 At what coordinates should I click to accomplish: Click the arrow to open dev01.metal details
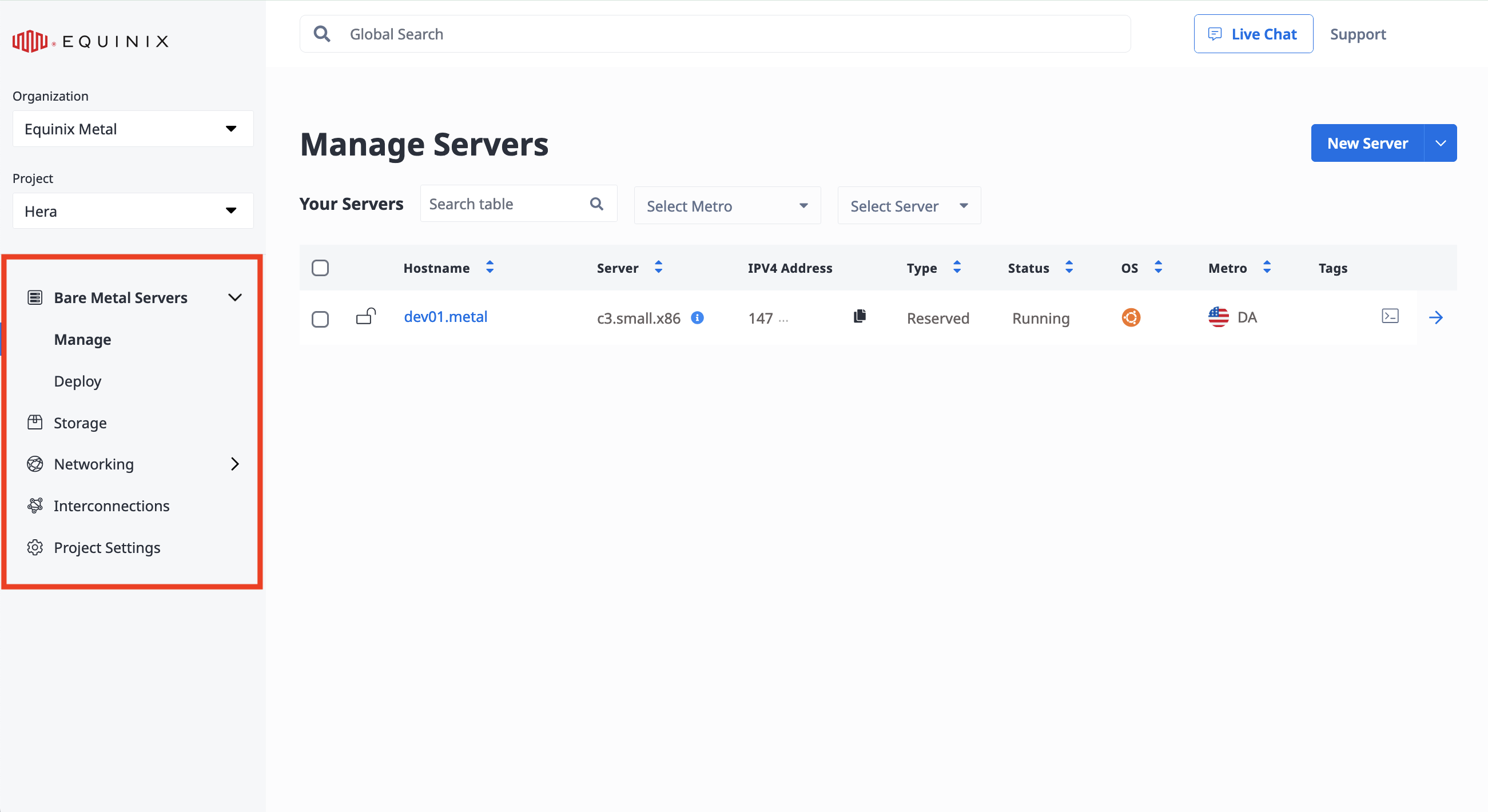(x=1435, y=317)
